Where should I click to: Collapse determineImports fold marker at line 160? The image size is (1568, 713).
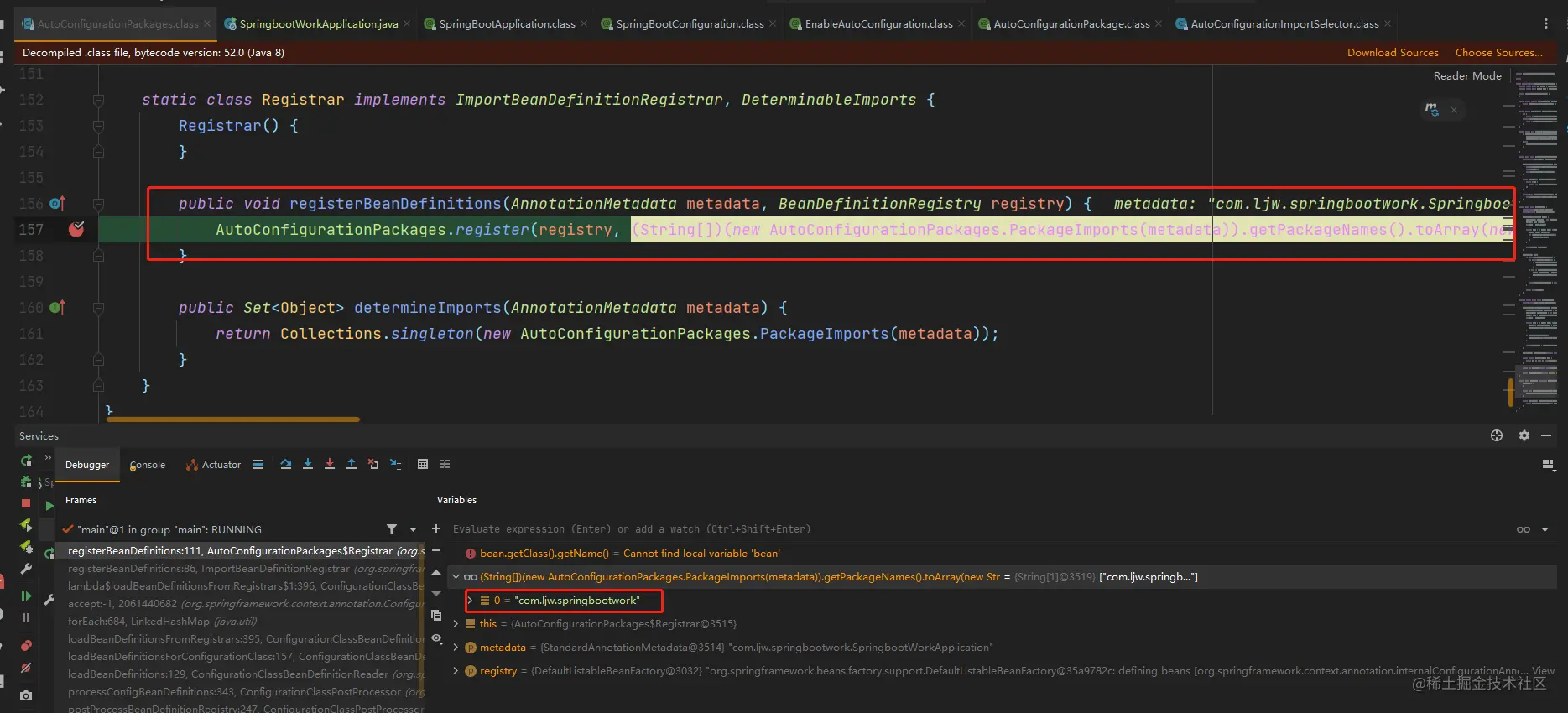(98, 309)
